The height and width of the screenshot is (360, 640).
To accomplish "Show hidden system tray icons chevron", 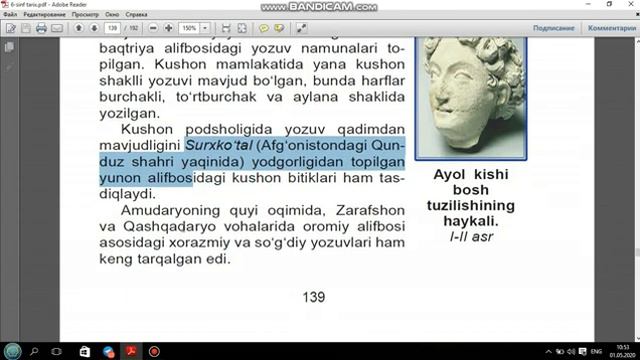I will (548, 351).
